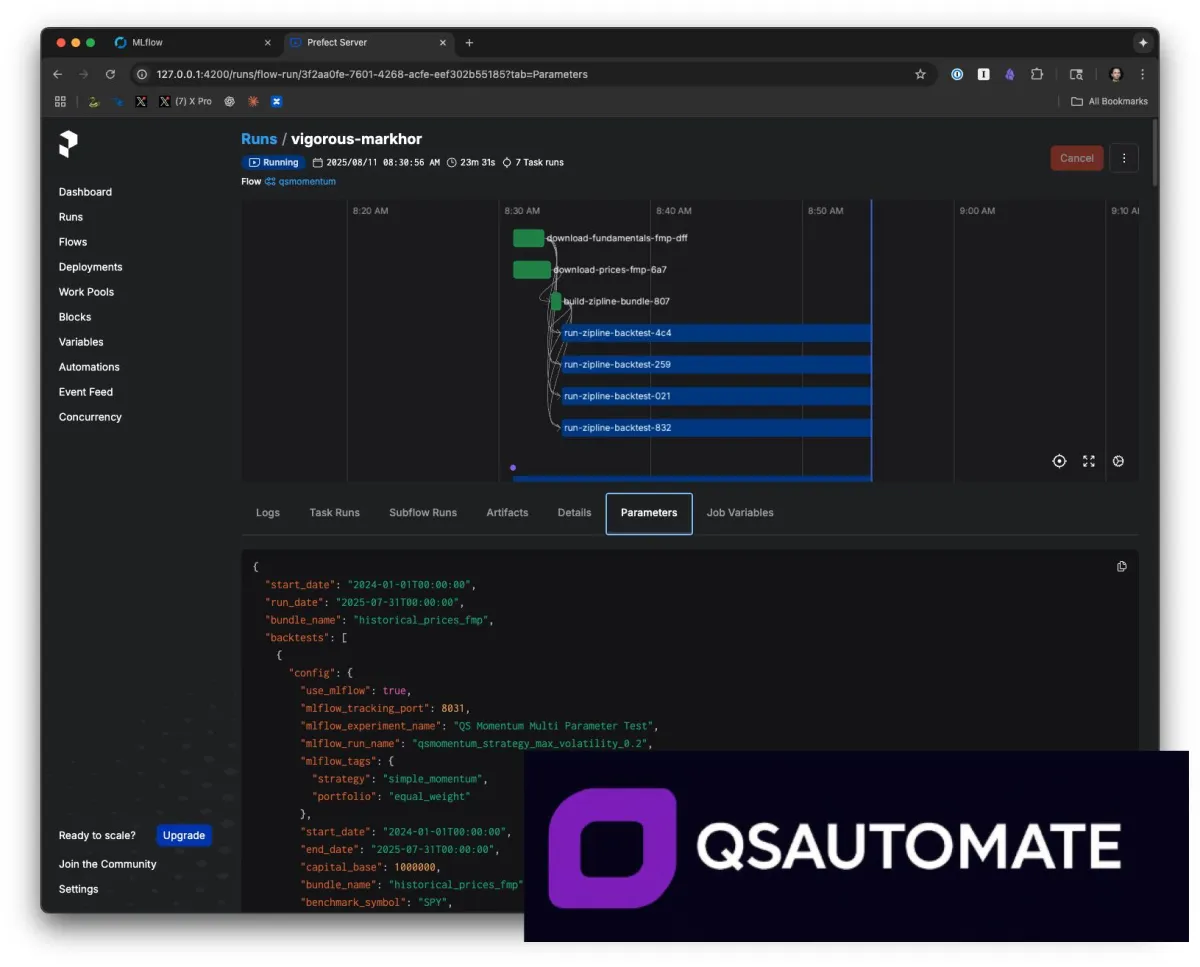View the Details tab
Screen dimensions: 1200x967
coord(575,513)
